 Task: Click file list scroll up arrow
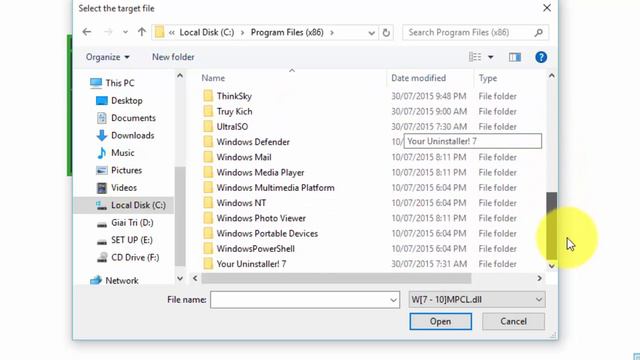551,76
